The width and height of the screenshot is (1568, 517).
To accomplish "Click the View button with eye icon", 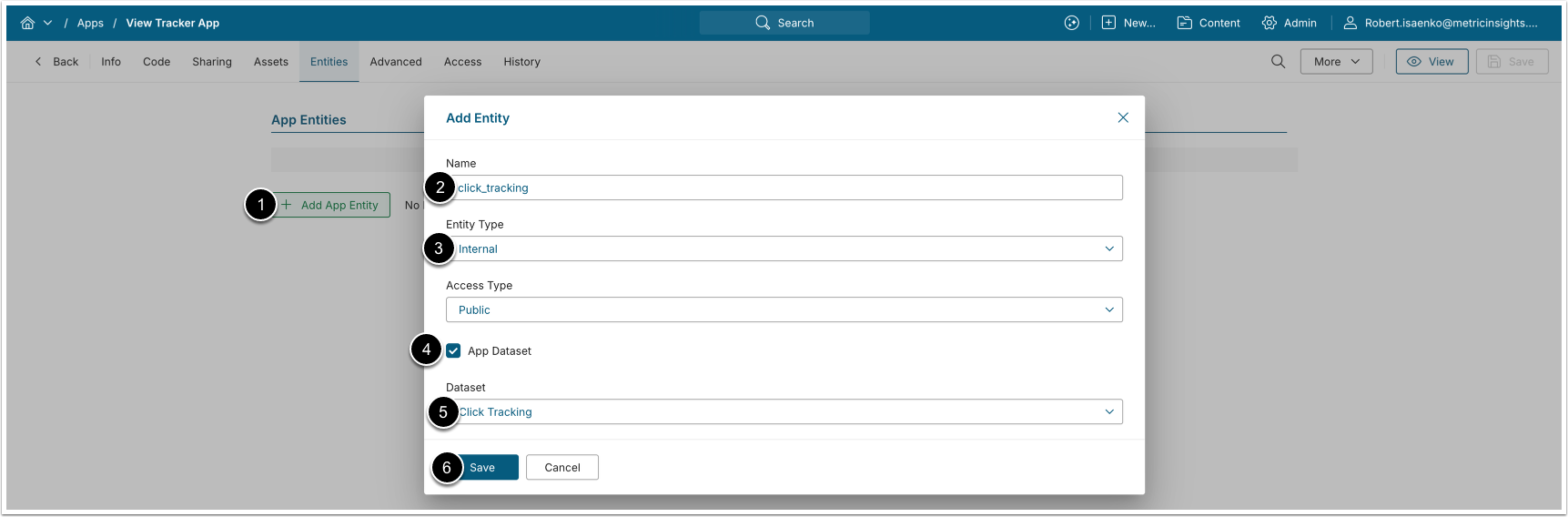I will (1431, 62).
